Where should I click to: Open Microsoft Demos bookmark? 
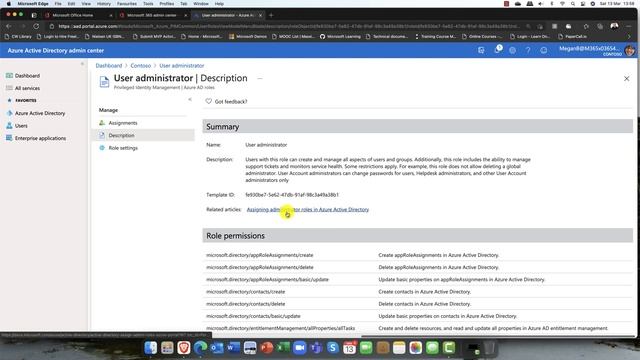point(248,36)
